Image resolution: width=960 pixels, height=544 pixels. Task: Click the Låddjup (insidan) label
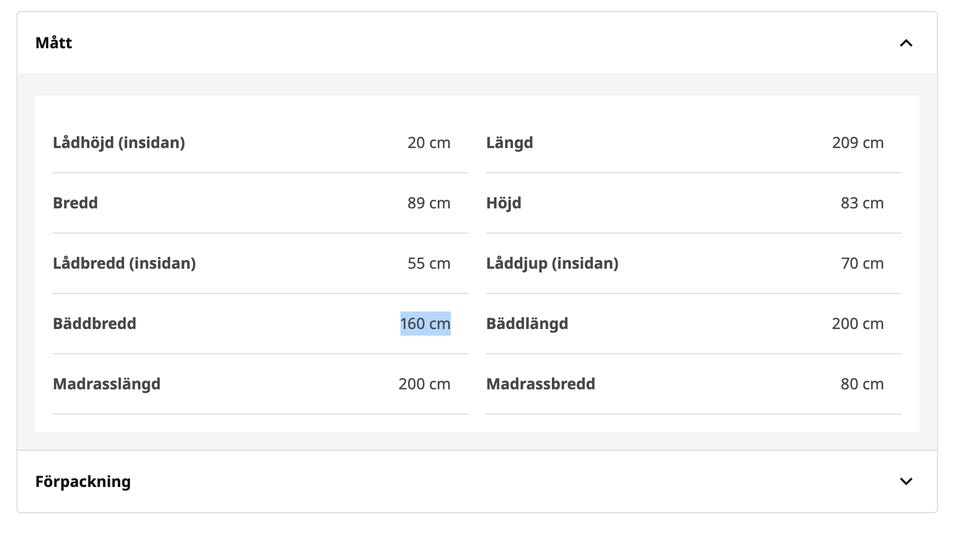click(x=552, y=263)
